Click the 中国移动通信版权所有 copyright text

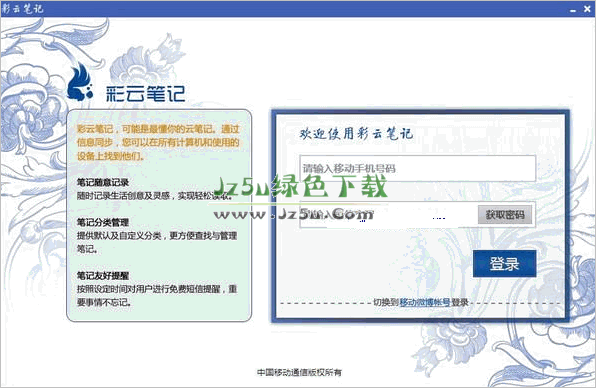300,372
